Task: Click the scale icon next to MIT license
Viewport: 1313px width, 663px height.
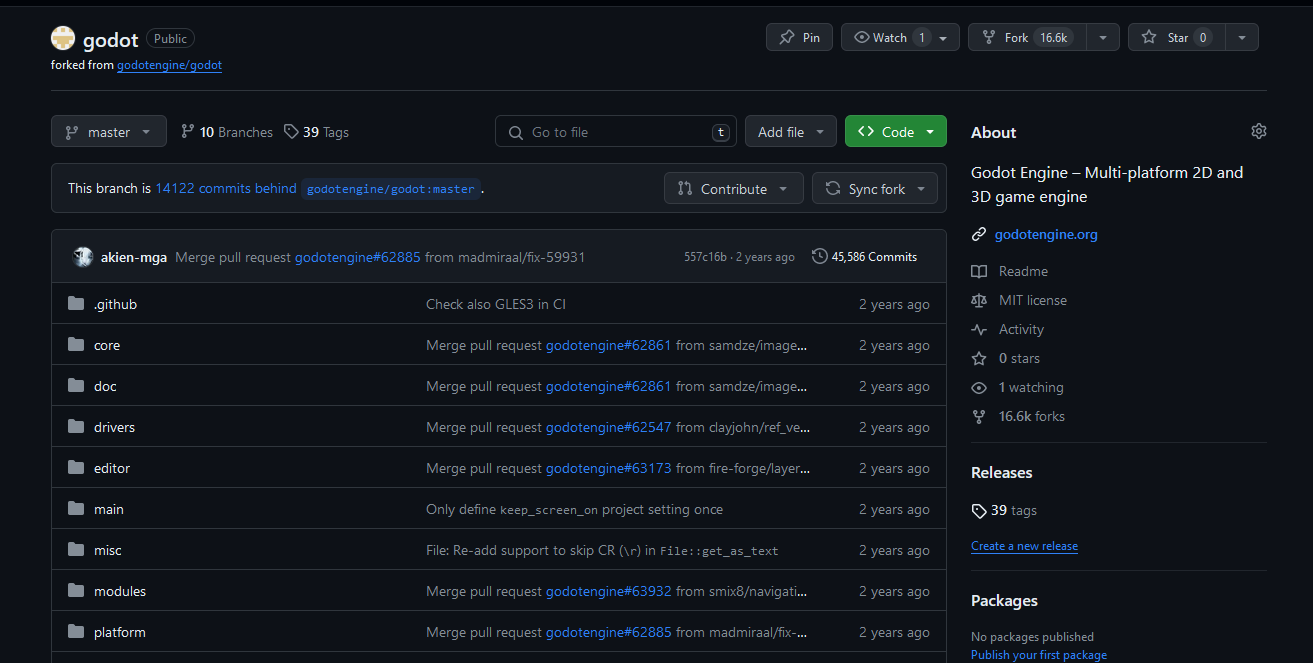Action: point(979,300)
